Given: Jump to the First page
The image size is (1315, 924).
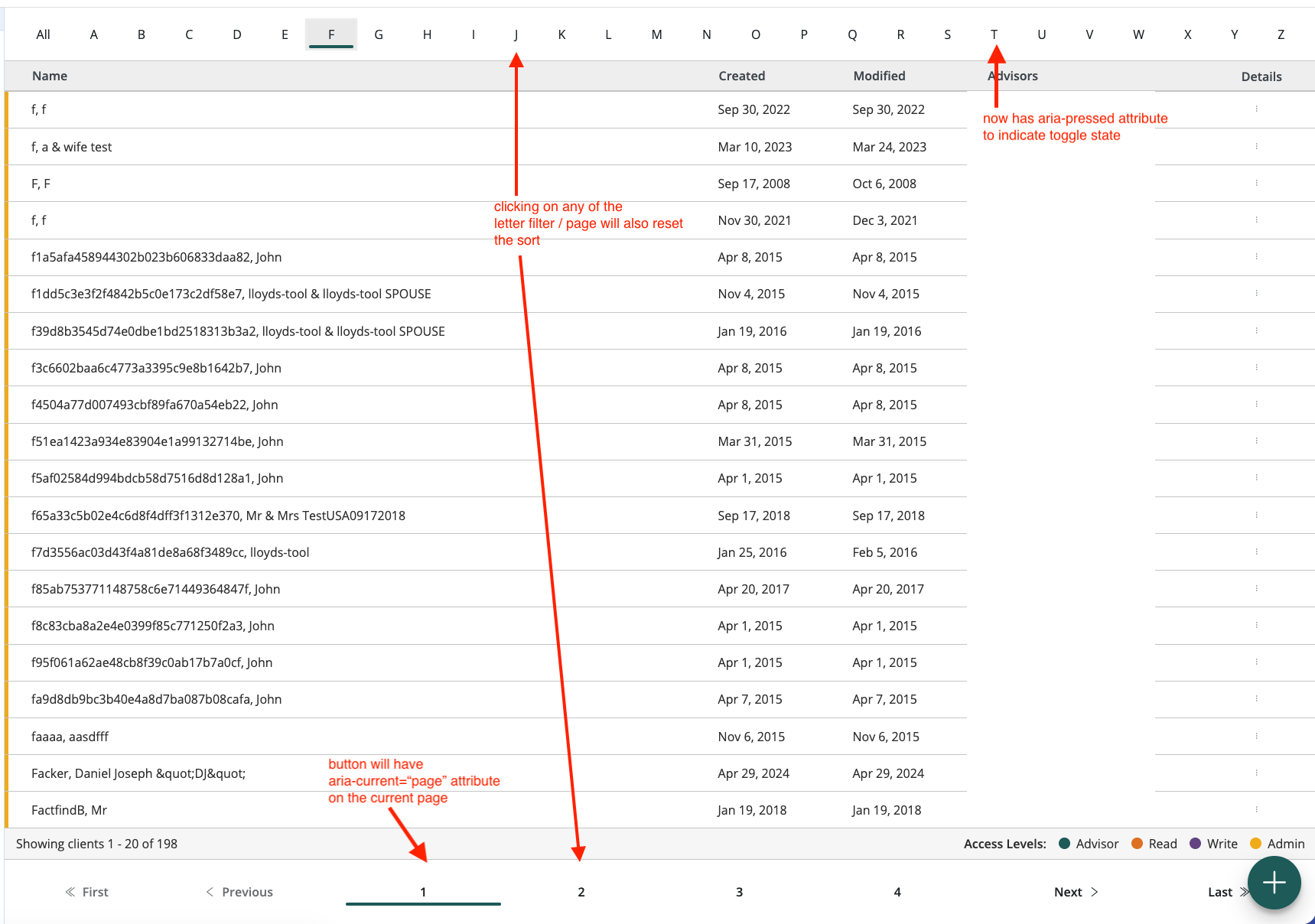Looking at the screenshot, I should pyautogui.click(x=86, y=892).
